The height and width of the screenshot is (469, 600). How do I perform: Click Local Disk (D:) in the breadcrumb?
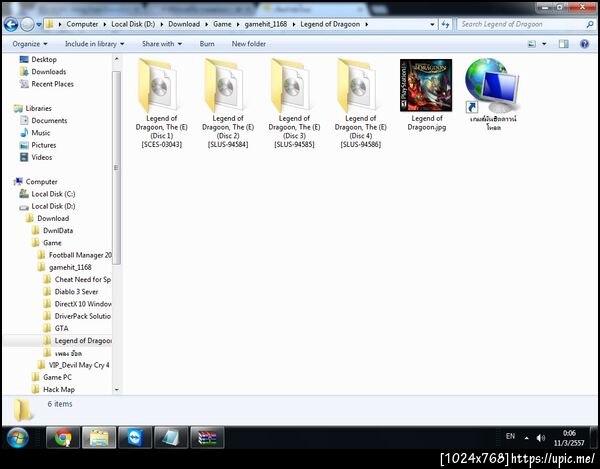pos(133,24)
